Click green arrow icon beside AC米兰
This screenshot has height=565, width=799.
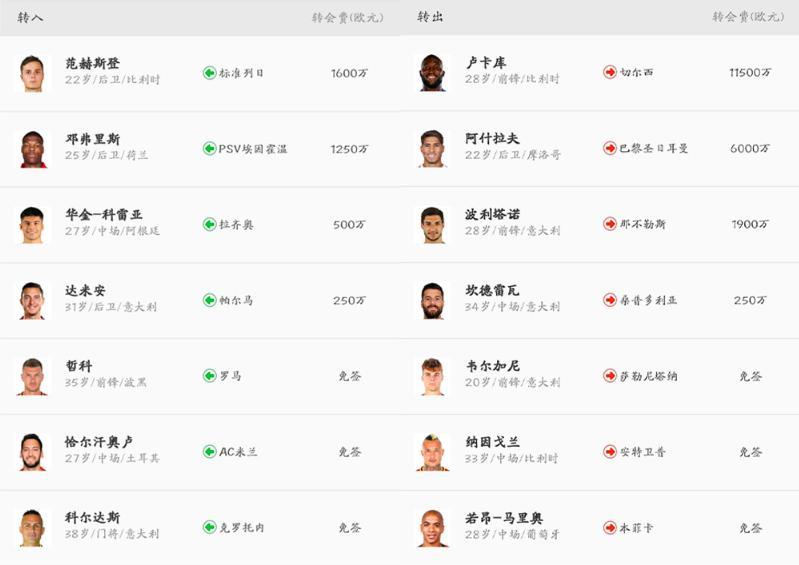[209, 452]
